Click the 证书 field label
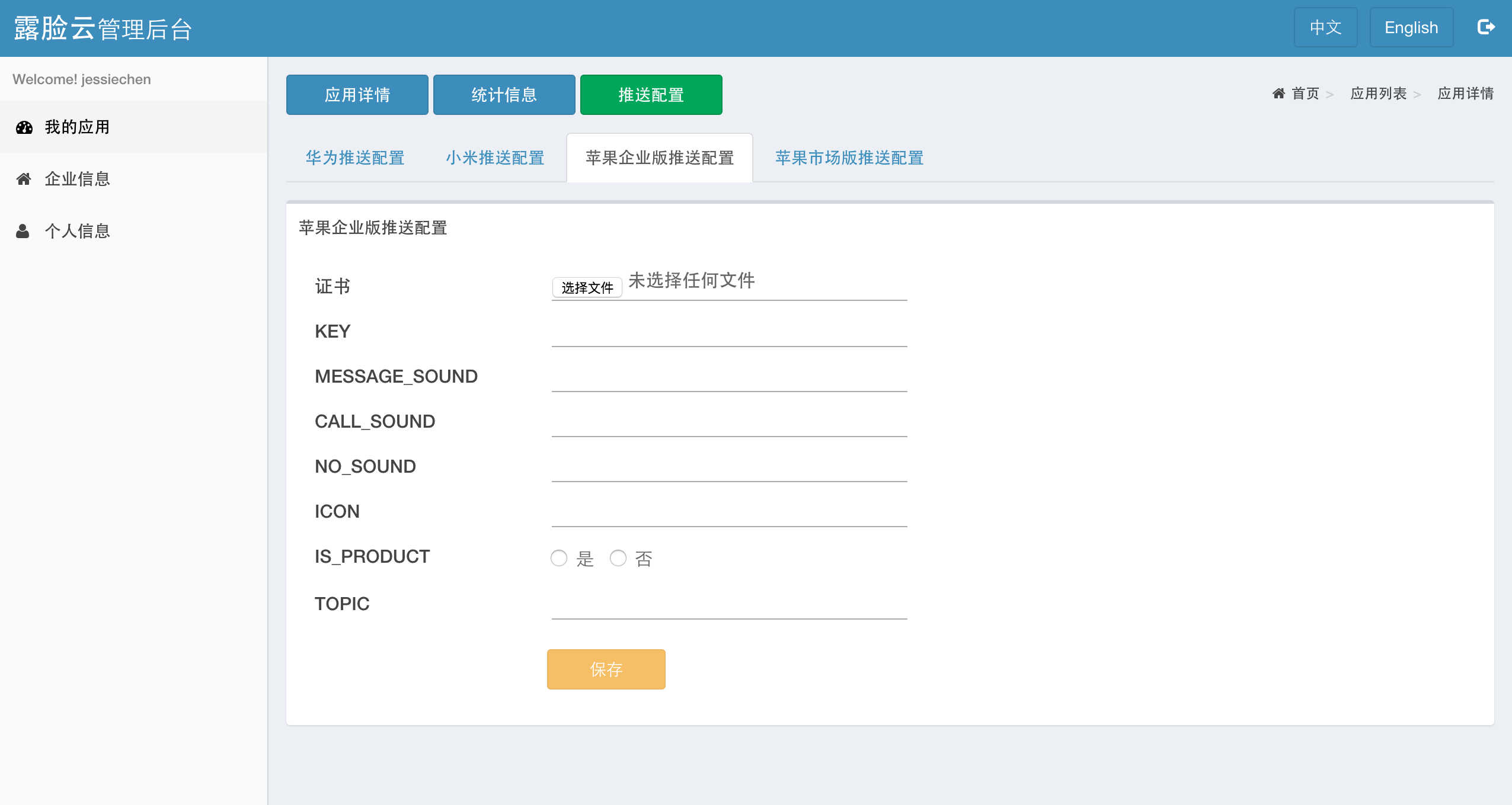1512x805 pixels. (x=333, y=286)
